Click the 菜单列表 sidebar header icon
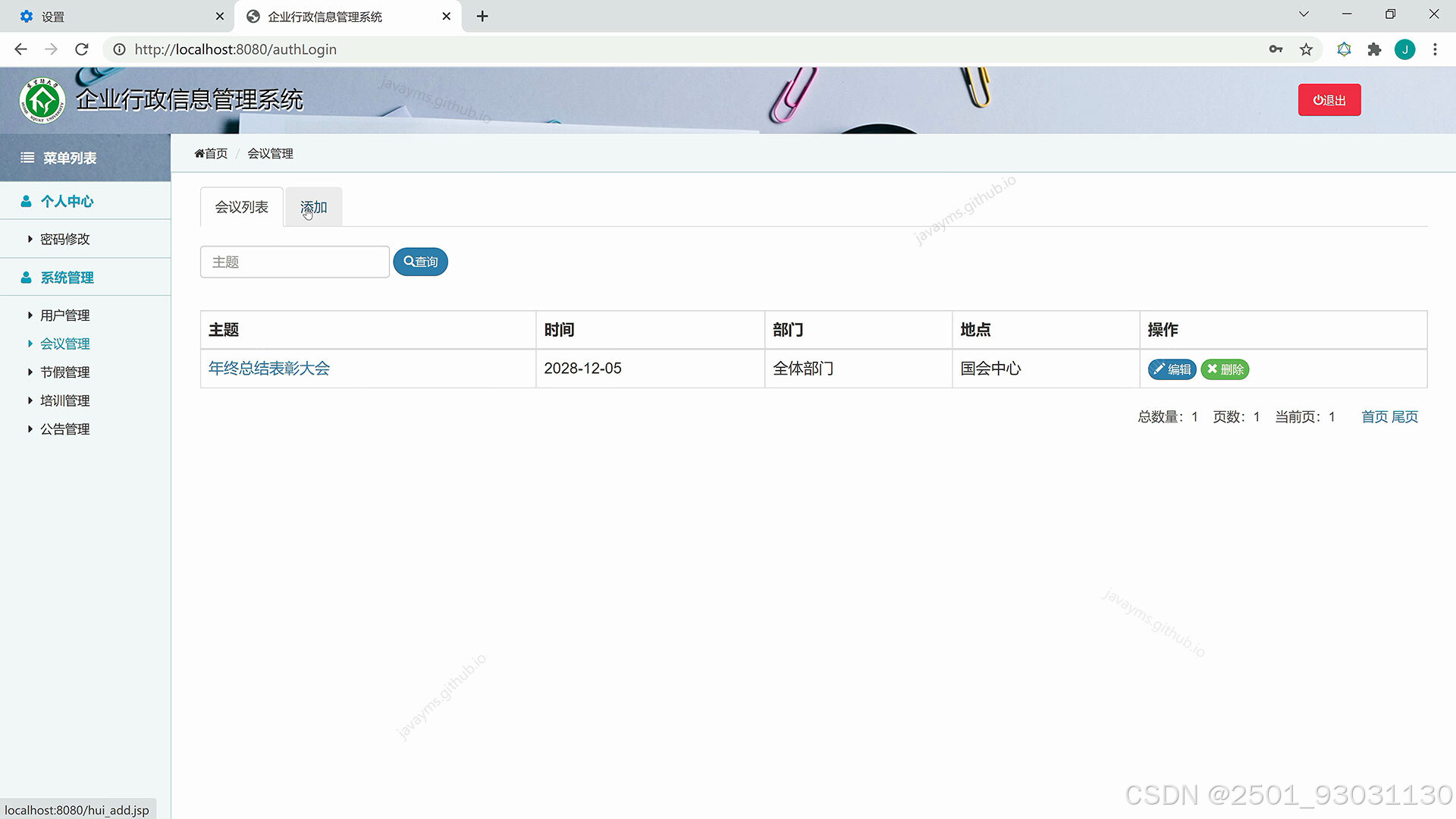 27,158
